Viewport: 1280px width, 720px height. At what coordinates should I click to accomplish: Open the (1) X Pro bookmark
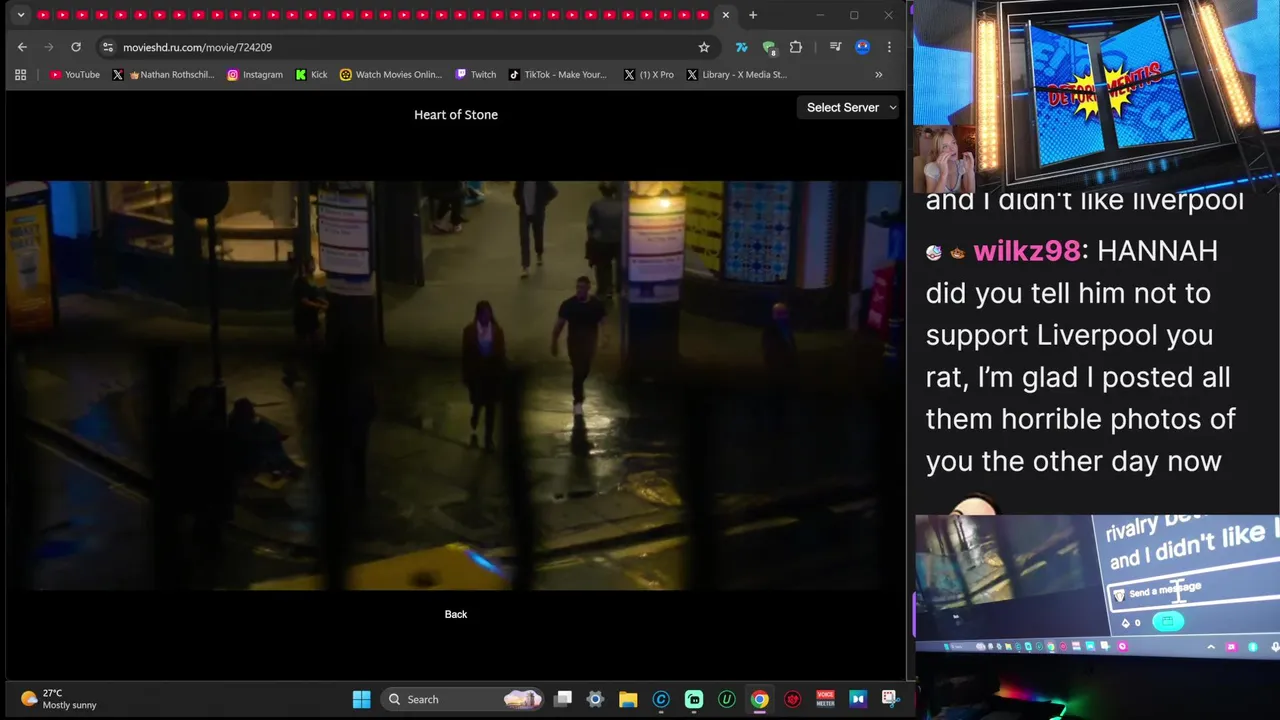click(x=649, y=74)
